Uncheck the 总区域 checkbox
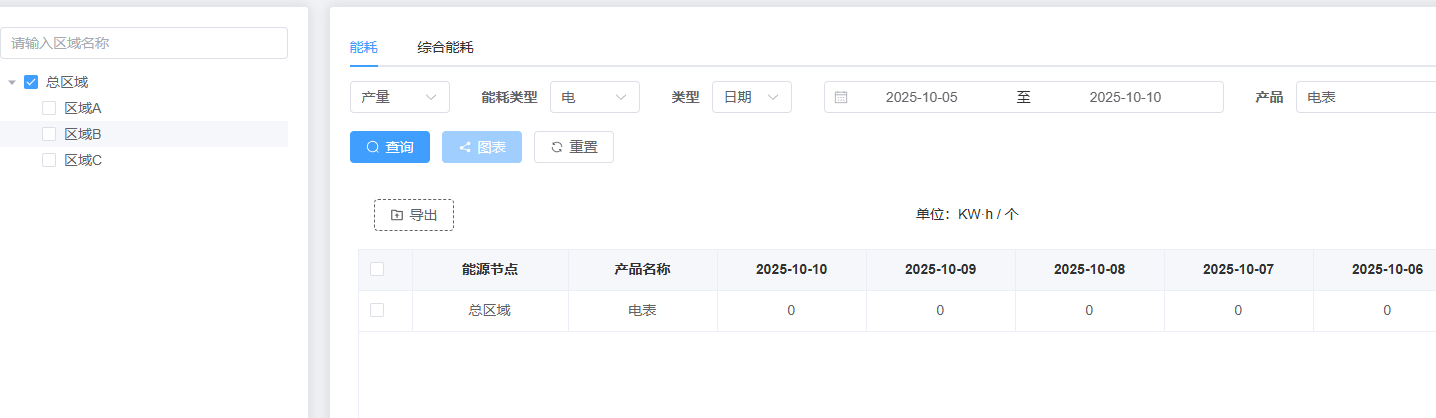 point(31,82)
